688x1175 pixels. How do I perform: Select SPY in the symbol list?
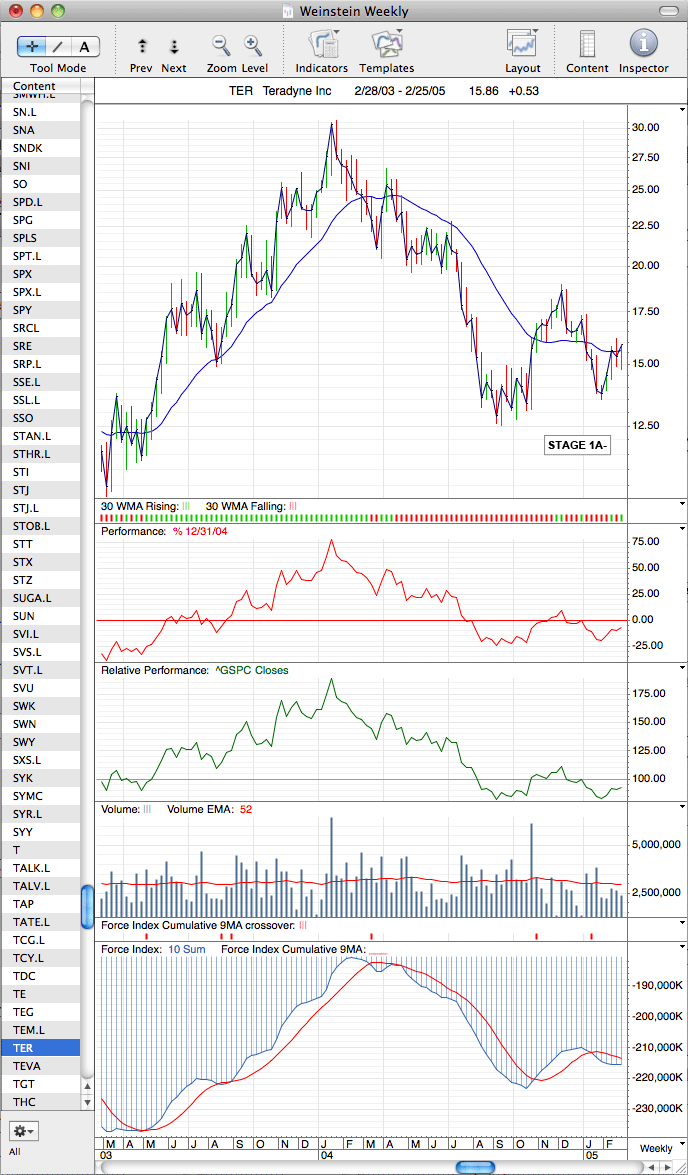pyautogui.click(x=40, y=309)
